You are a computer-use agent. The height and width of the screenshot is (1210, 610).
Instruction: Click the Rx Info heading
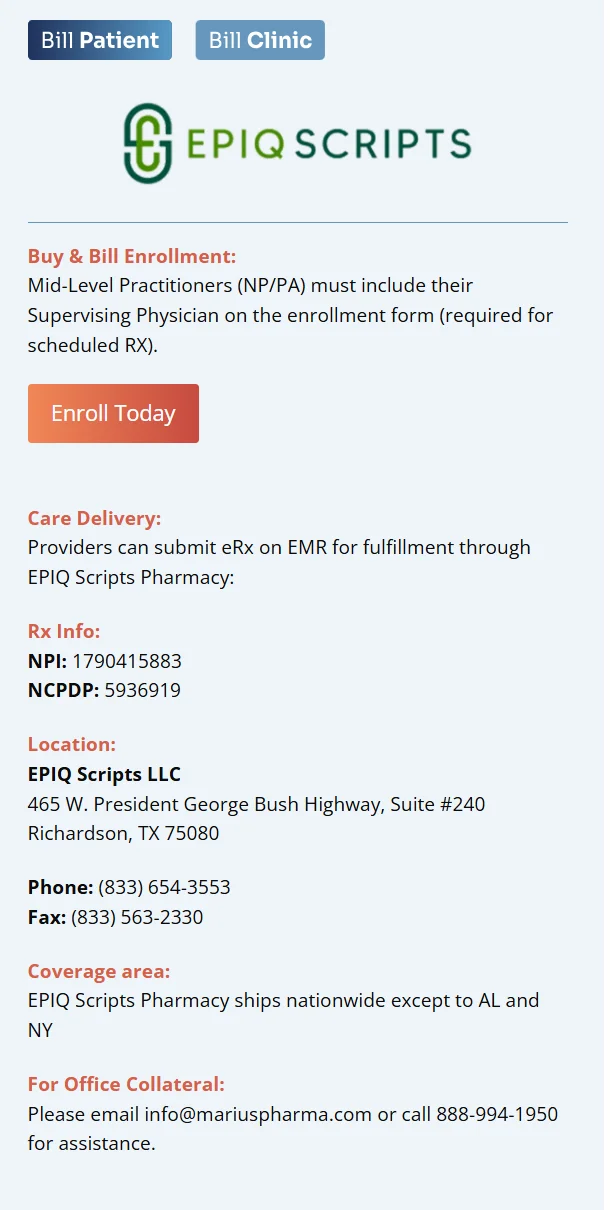click(x=64, y=631)
